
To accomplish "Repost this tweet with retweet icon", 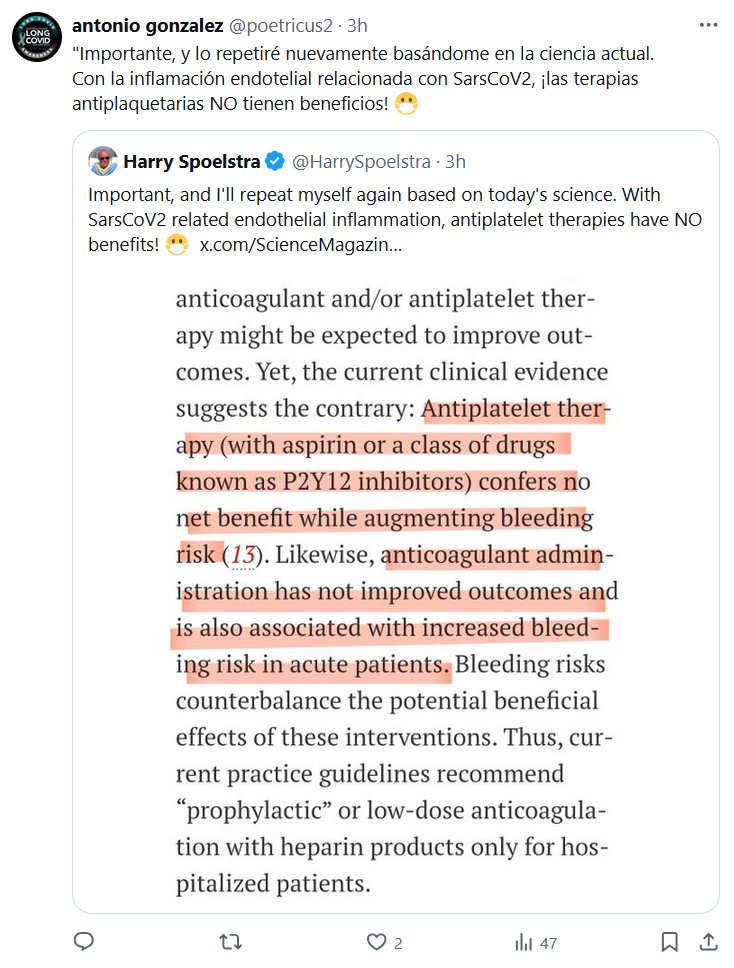I will [231, 942].
